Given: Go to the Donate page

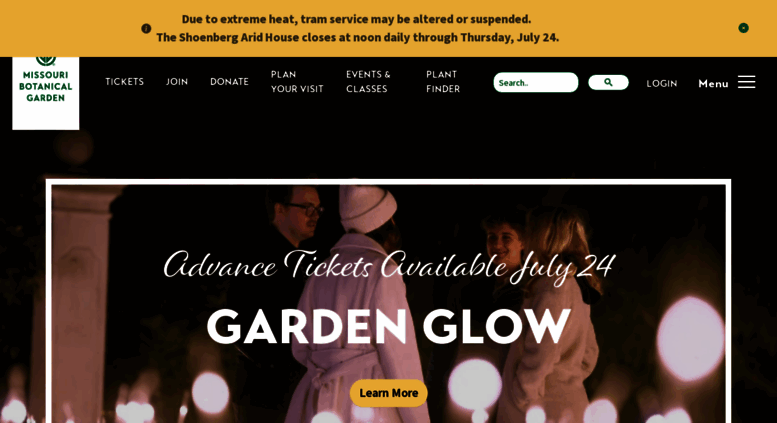Looking at the screenshot, I should pyautogui.click(x=229, y=82).
